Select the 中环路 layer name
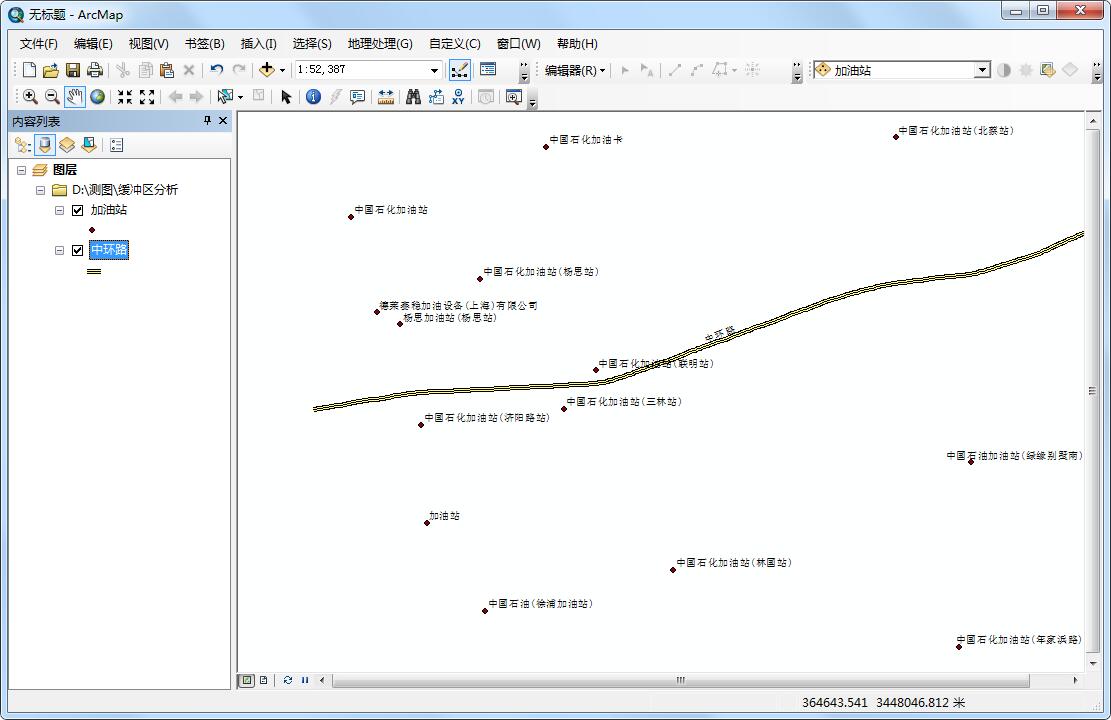Image resolution: width=1111 pixels, height=720 pixels. tap(109, 250)
